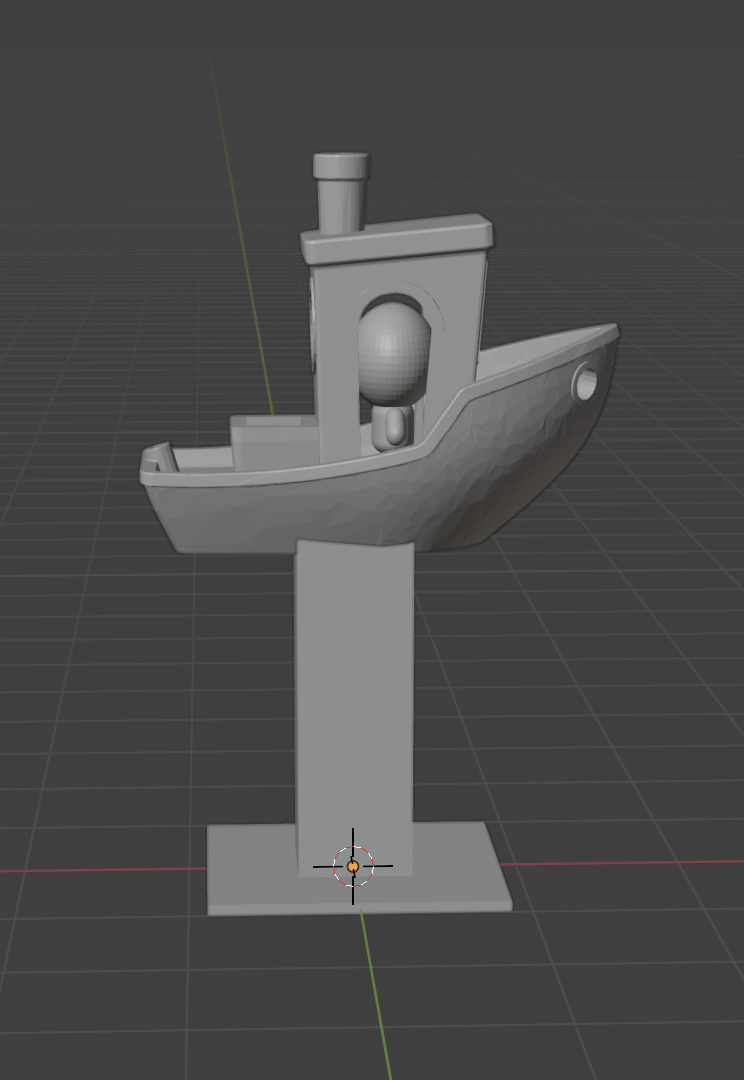Click the circular hawse hole on the bow

click(586, 384)
